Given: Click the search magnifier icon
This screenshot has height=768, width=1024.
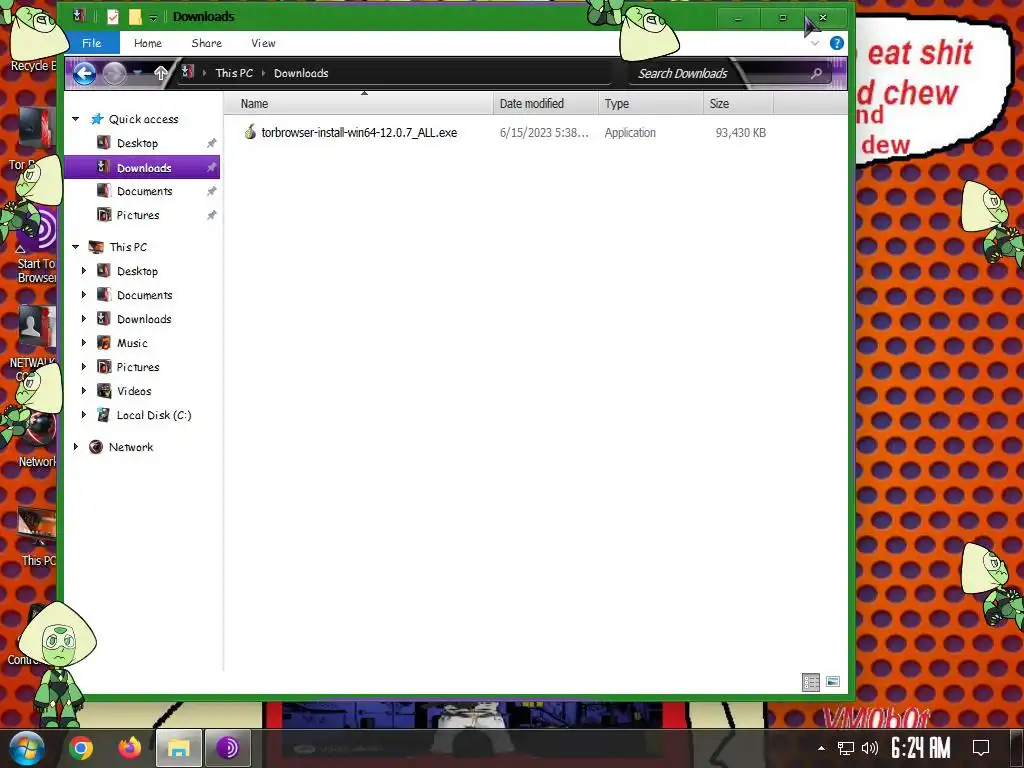Looking at the screenshot, I should pyautogui.click(x=816, y=73).
